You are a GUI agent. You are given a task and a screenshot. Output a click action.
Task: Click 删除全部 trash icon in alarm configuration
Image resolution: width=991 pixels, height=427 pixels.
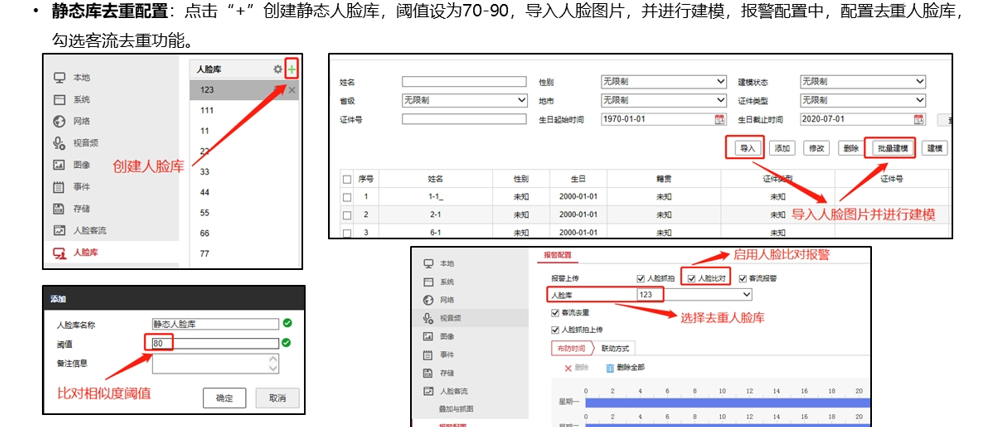point(610,368)
